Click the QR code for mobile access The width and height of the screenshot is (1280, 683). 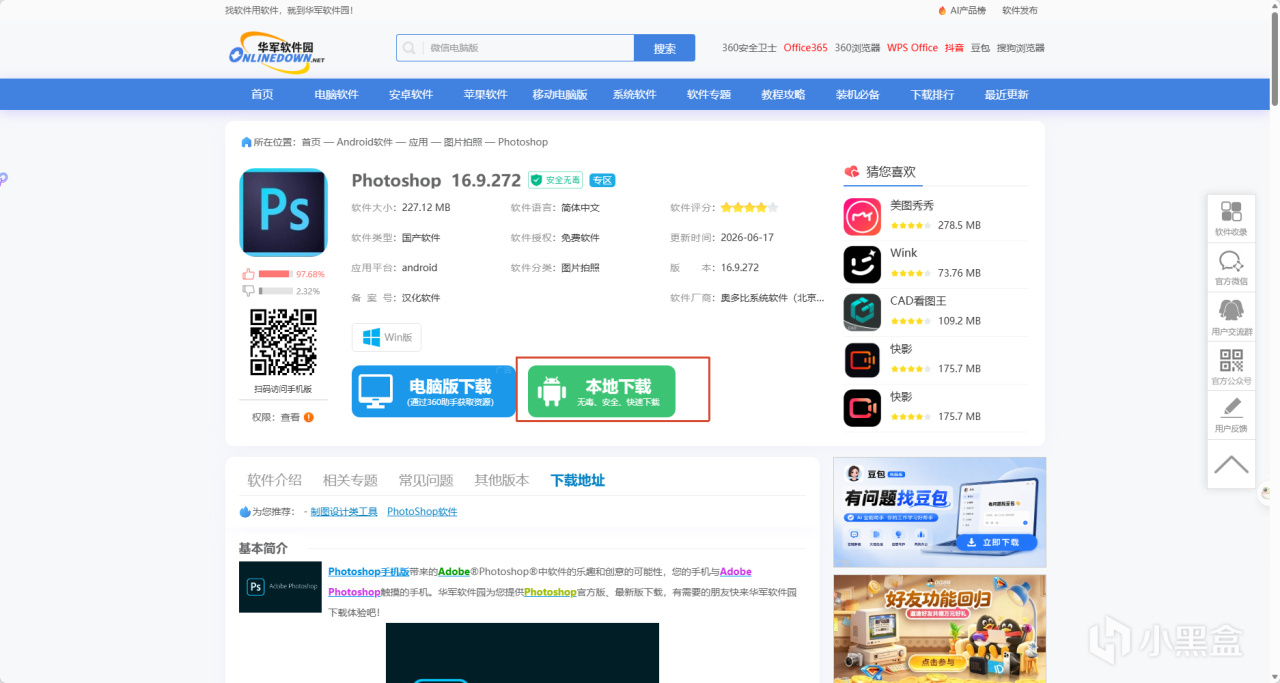283,342
